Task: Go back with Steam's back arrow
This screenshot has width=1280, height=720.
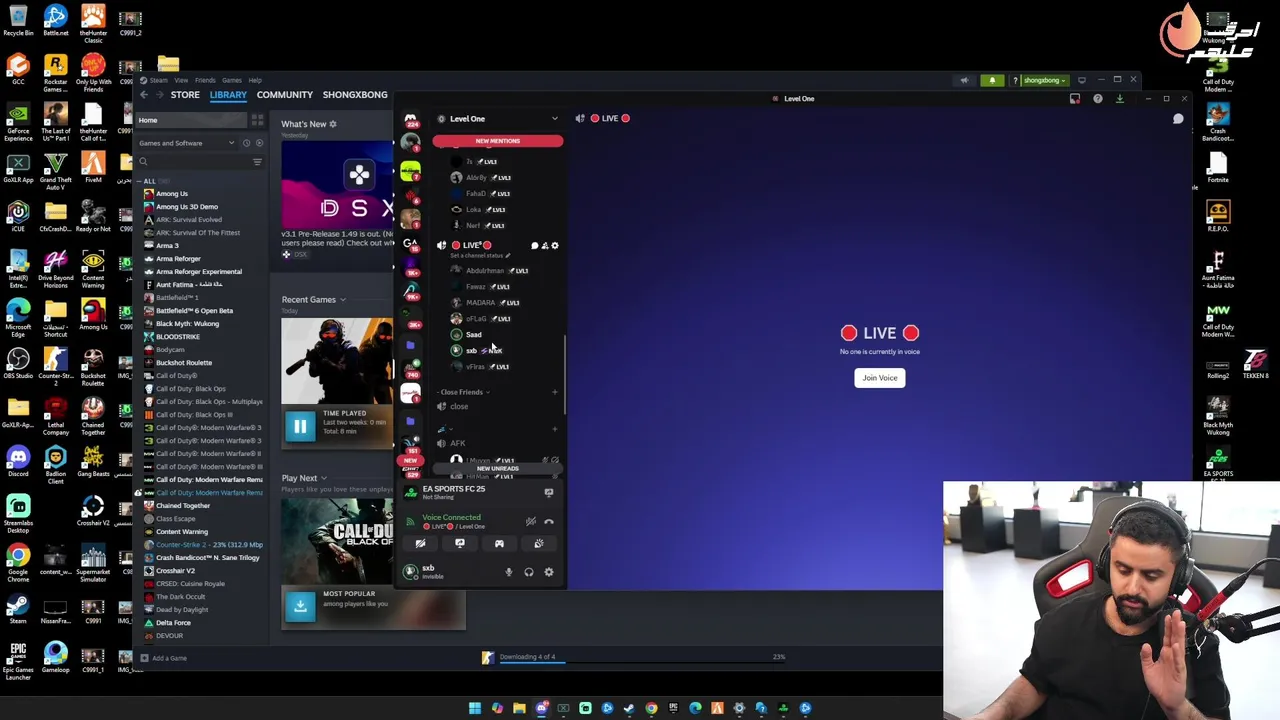Action: pyautogui.click(x=144, y=95)
